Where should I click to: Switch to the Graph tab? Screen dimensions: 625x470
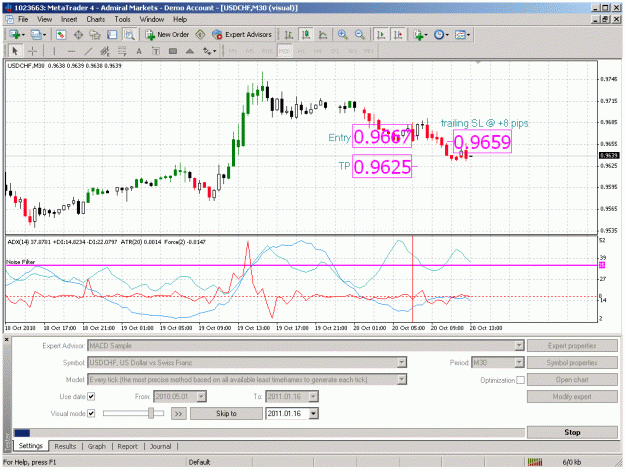[97, 446]
